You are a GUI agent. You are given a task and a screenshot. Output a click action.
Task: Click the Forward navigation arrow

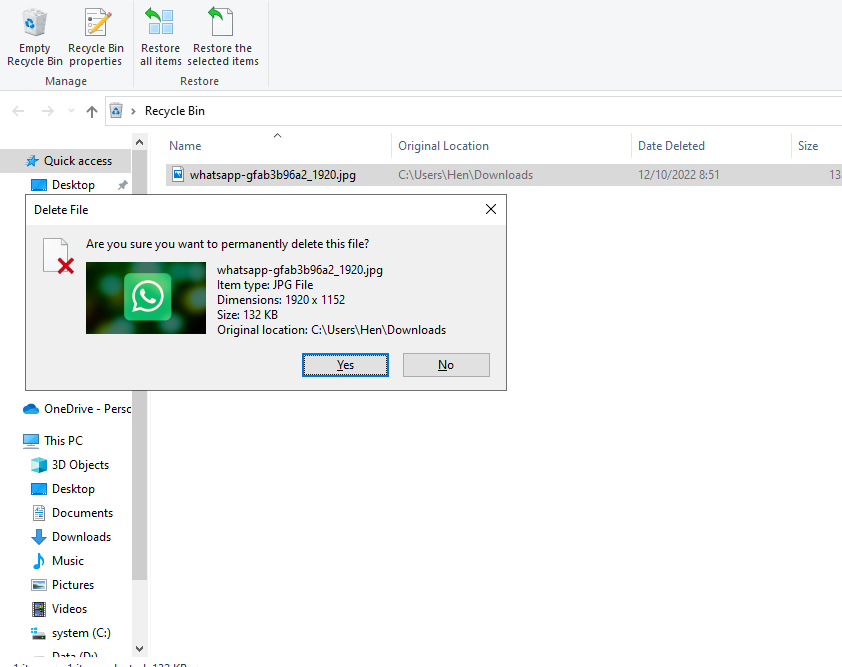click(48, 111)
